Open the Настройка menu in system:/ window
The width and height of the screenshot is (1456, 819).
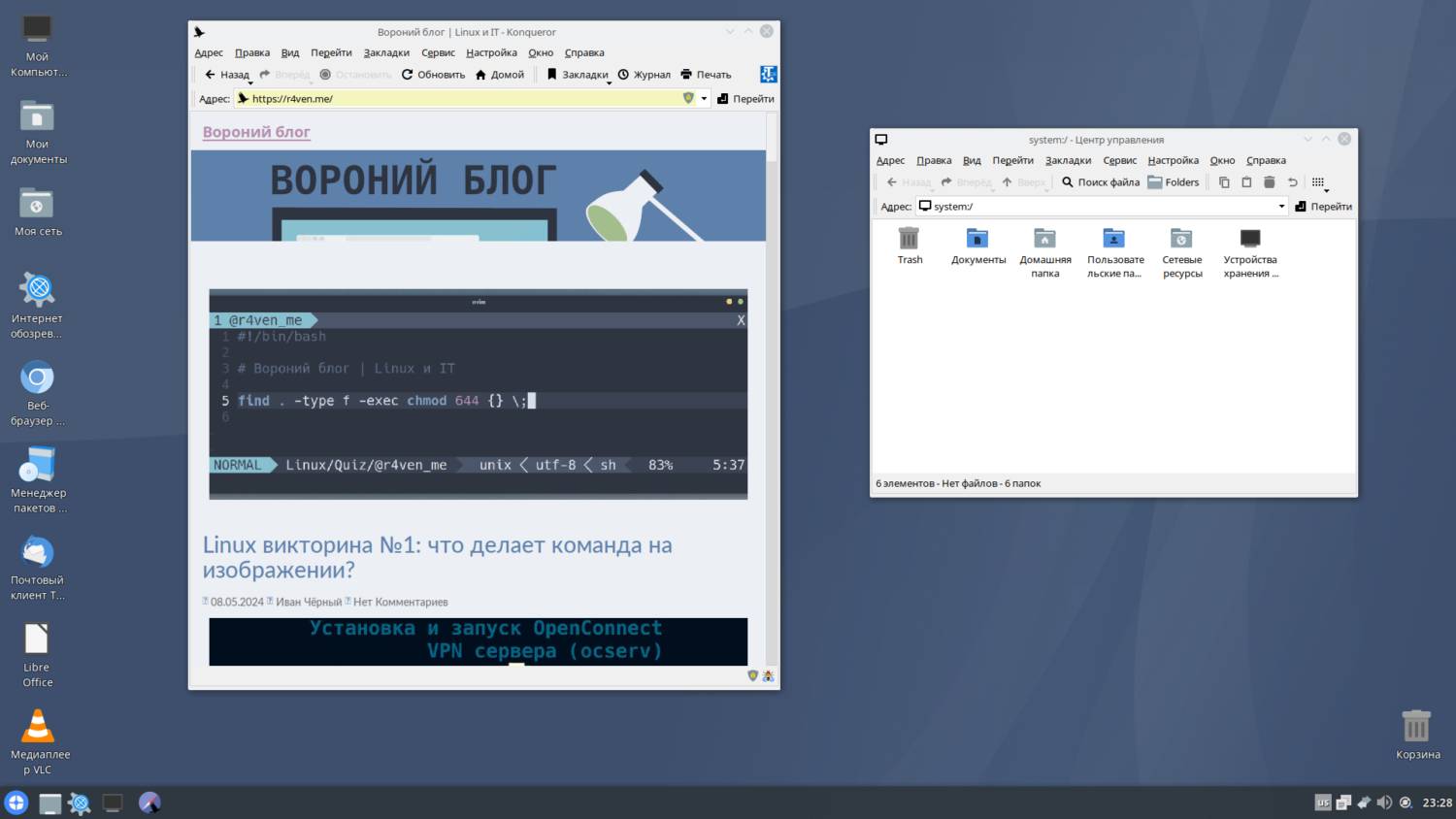point(1173,161)
